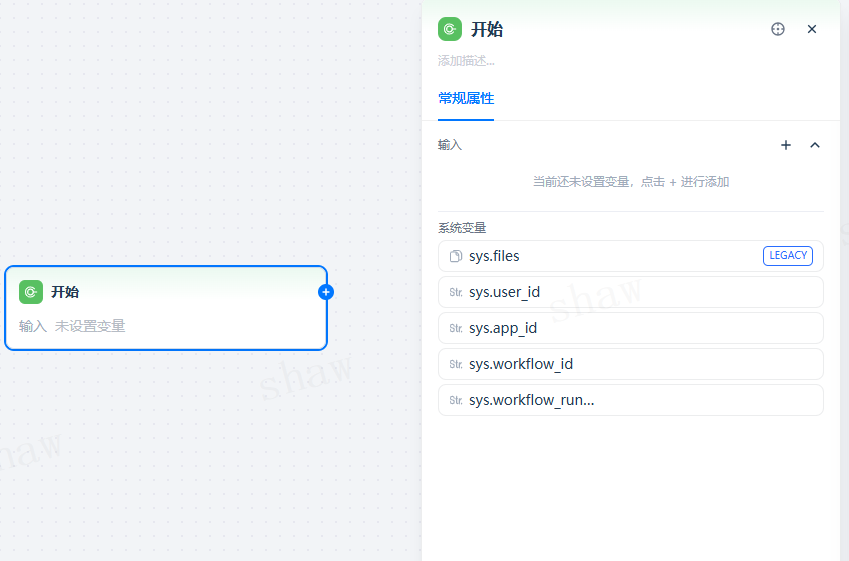Click the Str type icon beside sys.user_id

[456, 292]
